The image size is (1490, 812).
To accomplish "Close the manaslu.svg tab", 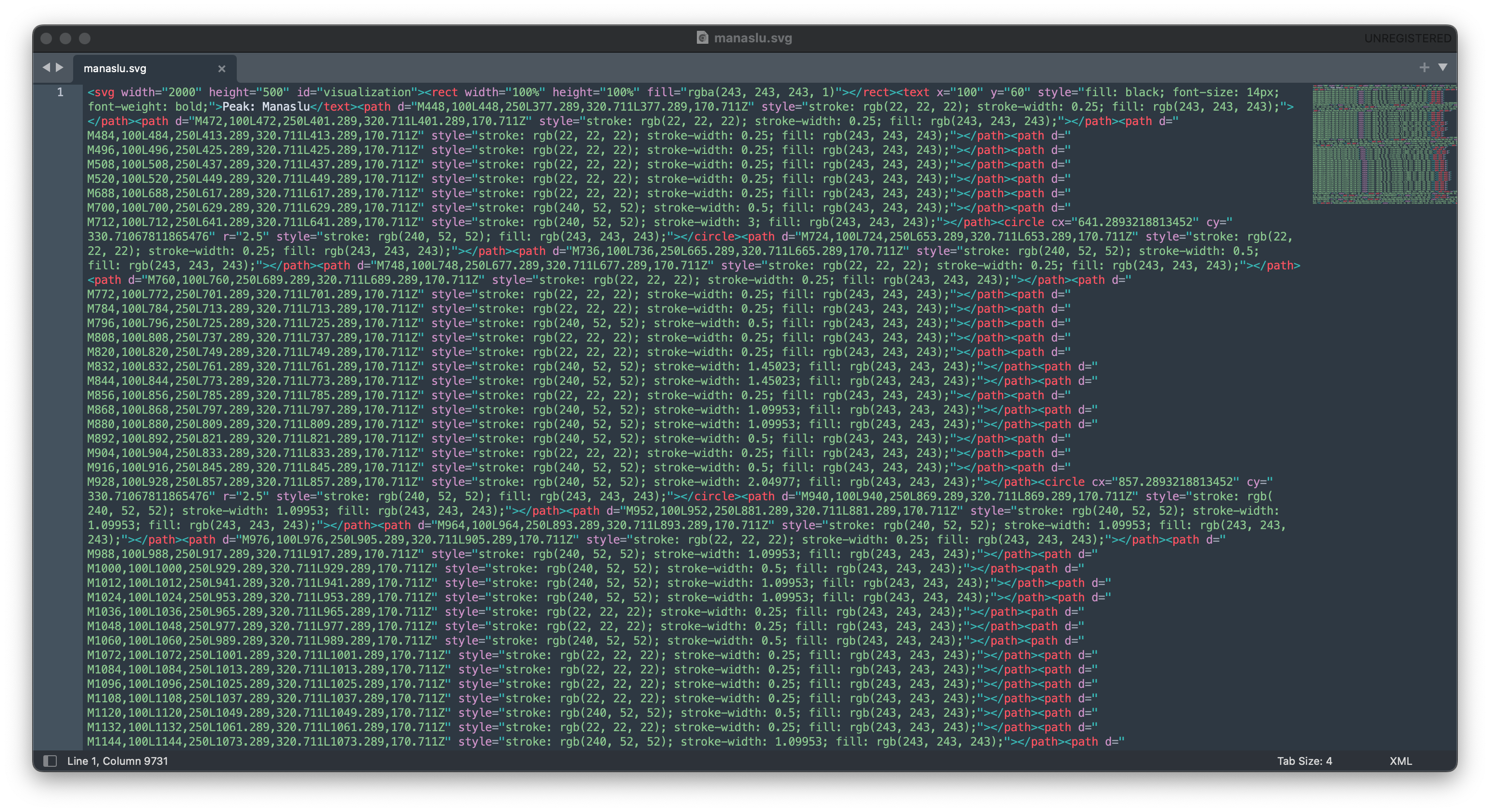I will 221,69.
